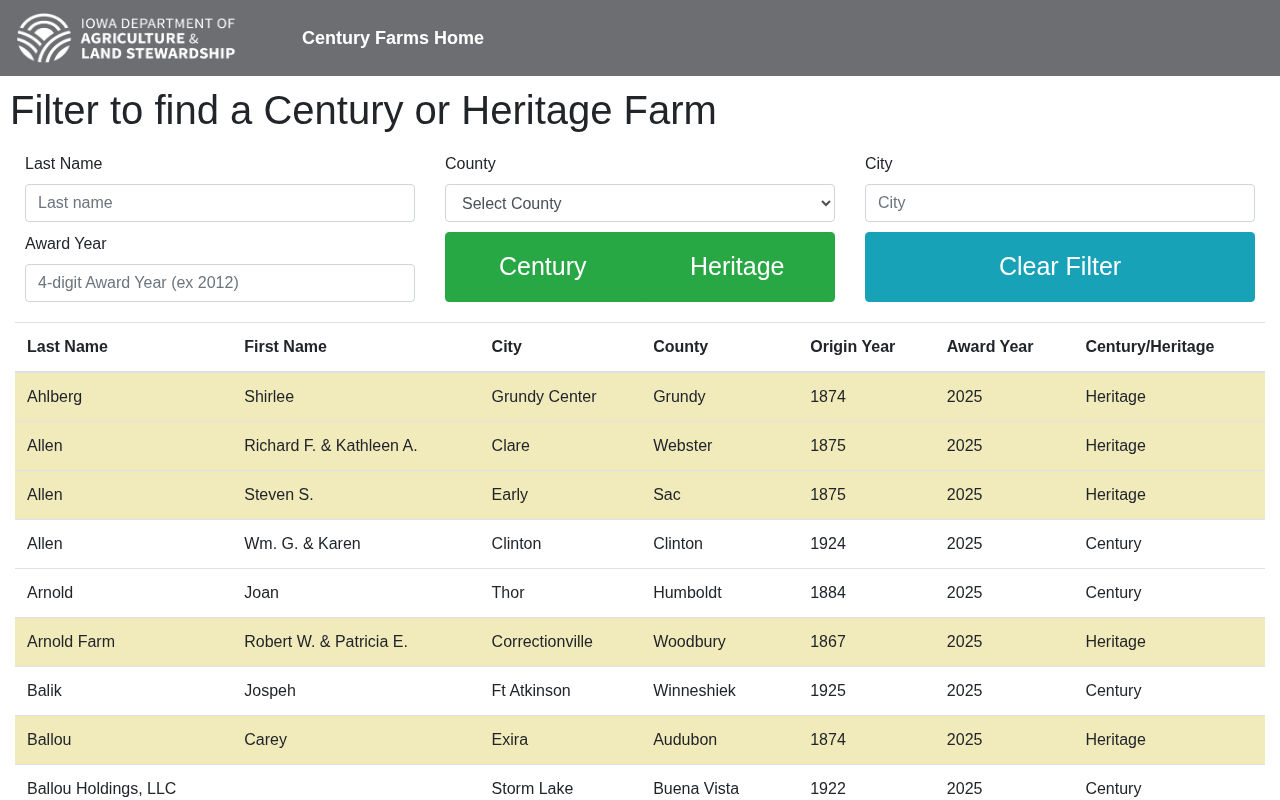Filter by Heritage farms button
Screen dimensions: 1280x800
click(x=737, y=267)
